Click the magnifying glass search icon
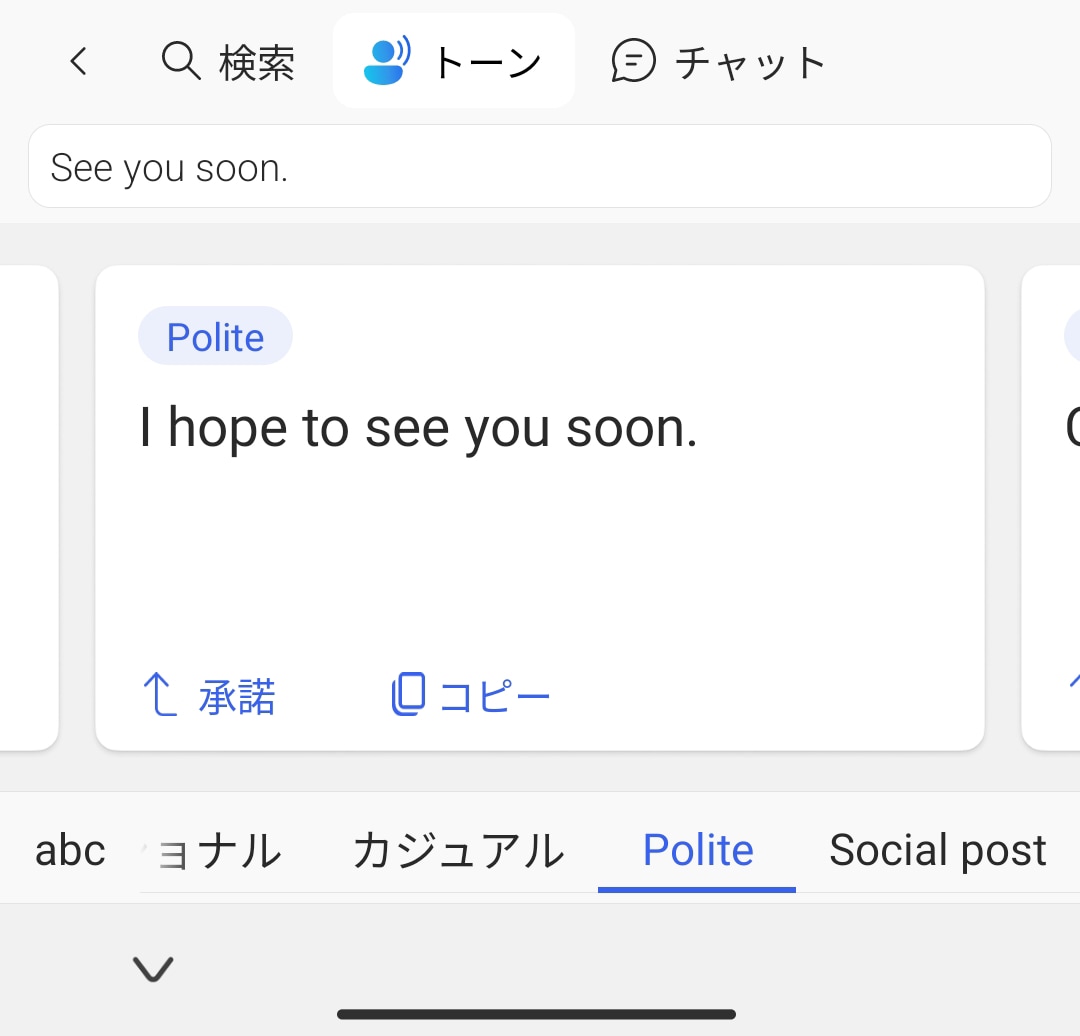The width and height of the screenshot is (1080, 1036). point(181,62)
